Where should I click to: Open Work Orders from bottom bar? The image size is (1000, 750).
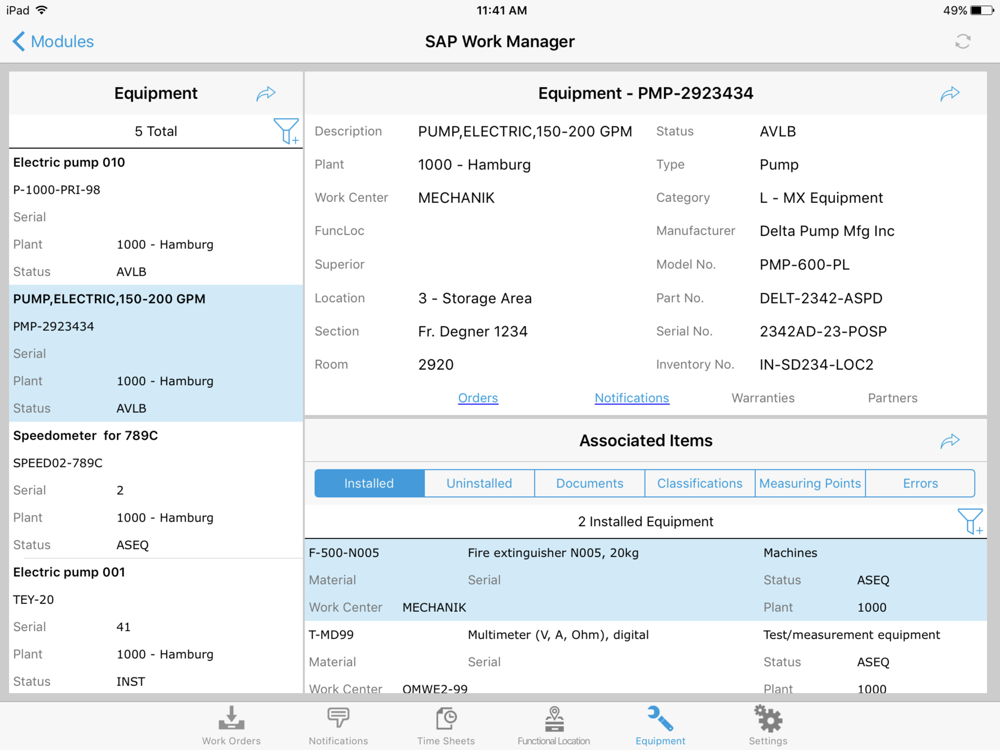[231, 725]
